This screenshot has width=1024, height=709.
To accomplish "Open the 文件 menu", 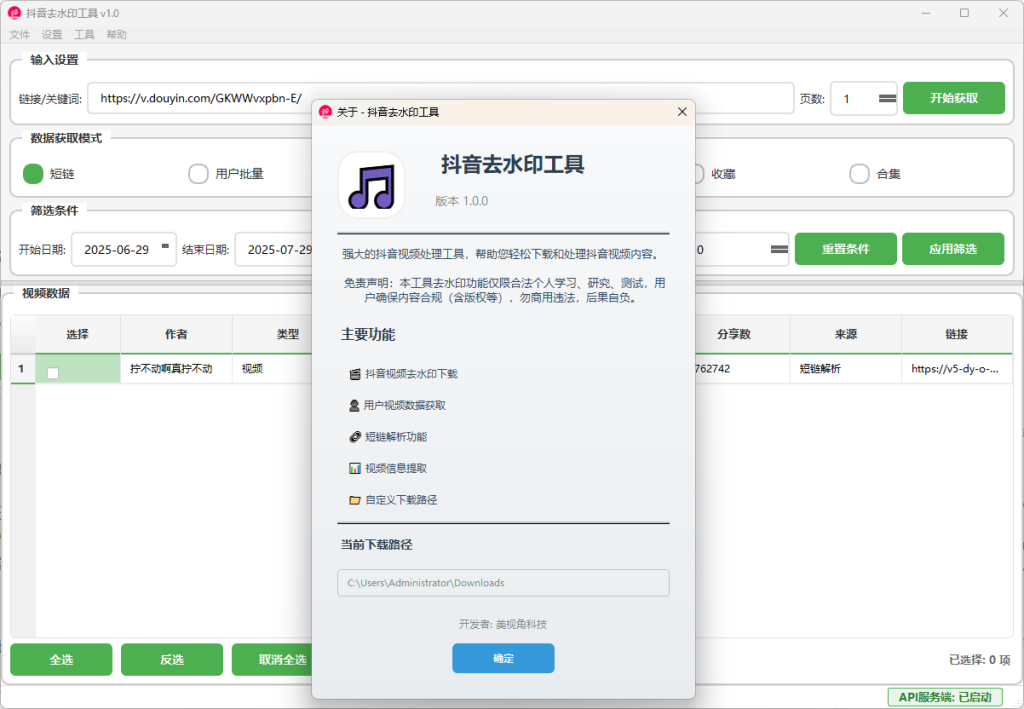I will click(x=19, y=34).
